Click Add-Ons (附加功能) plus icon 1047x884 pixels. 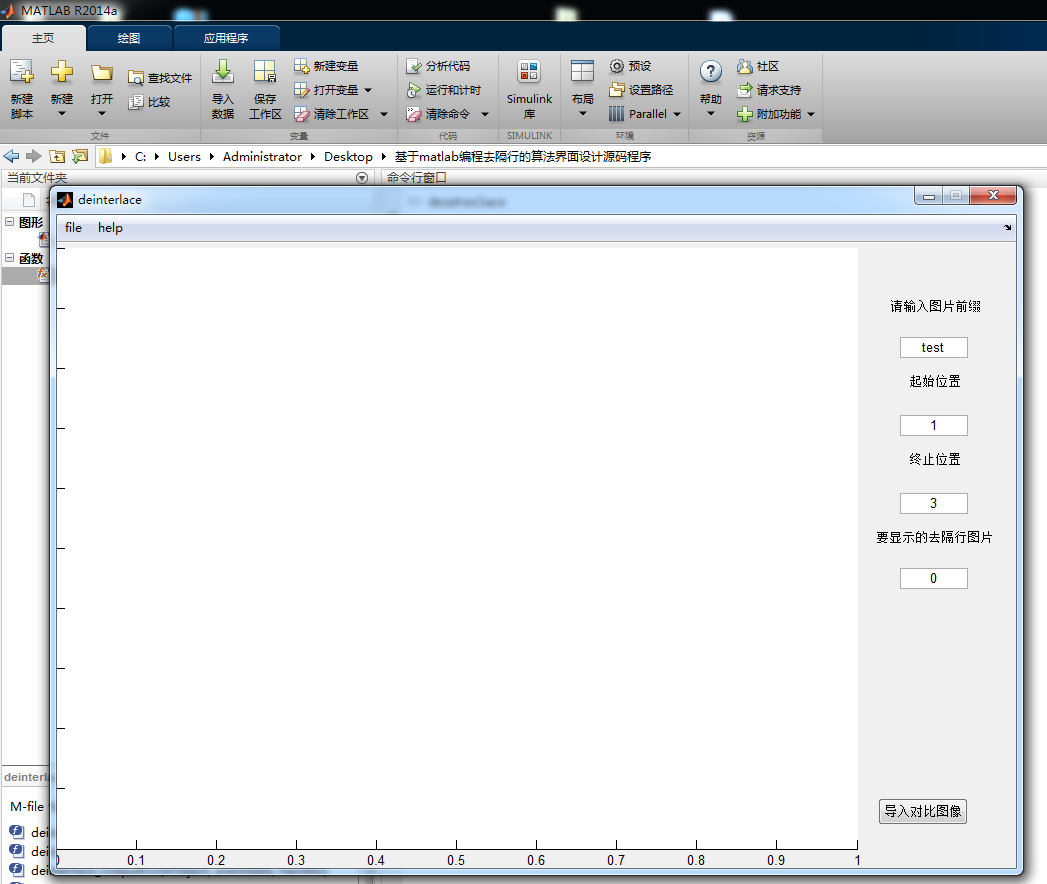745,114
